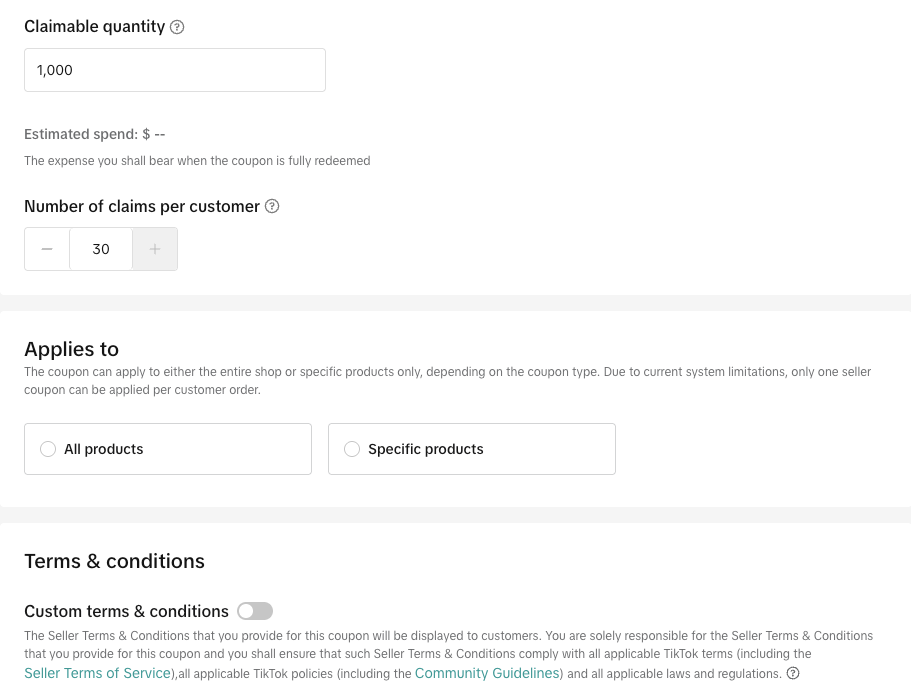This screenshot has height=699, width=911.
Task: Click the Number of claims per customer label
Action: point(142,206)
